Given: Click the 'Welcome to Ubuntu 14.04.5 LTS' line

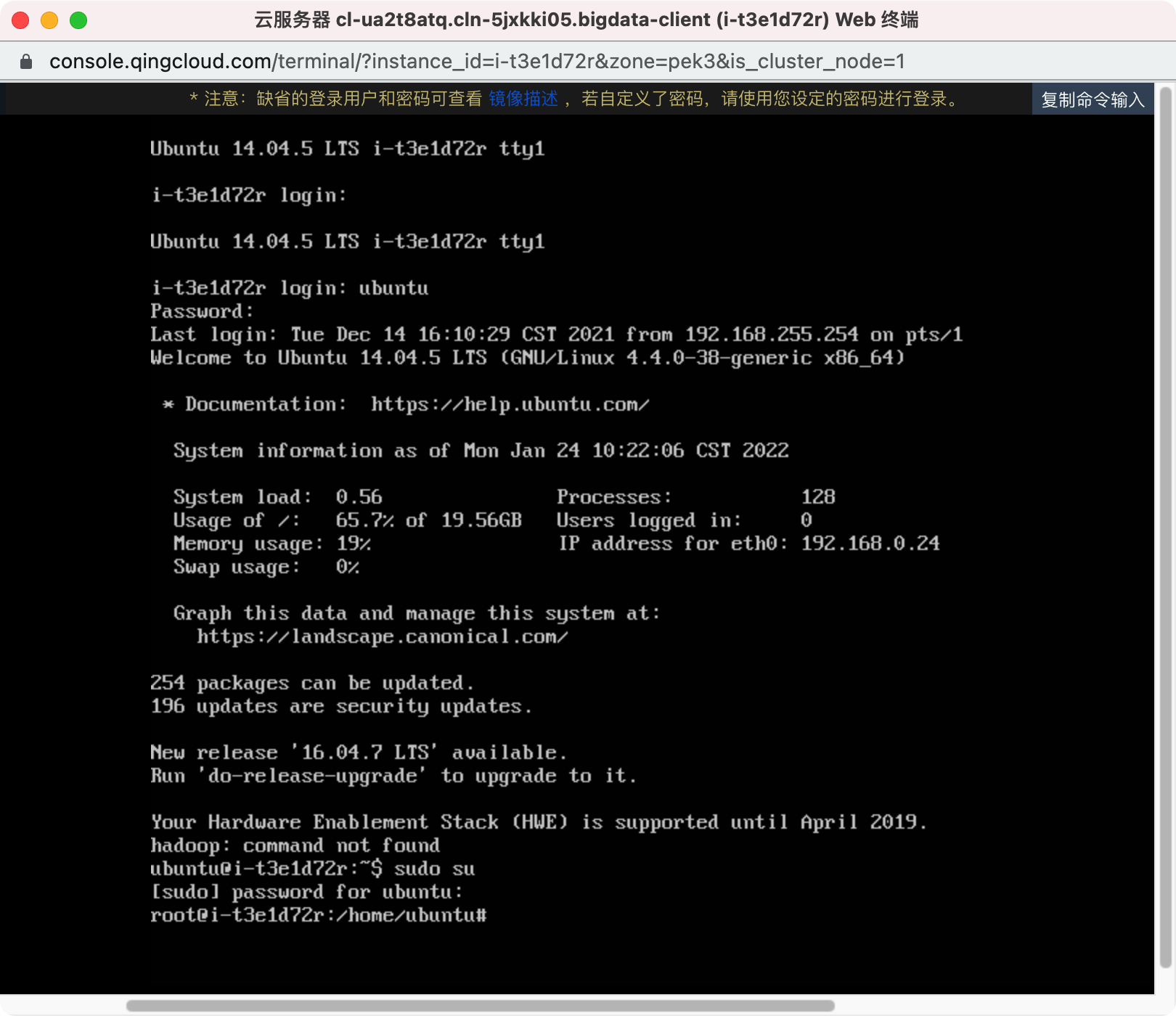Looking at the screenshot, I should [x=527, y=358].
